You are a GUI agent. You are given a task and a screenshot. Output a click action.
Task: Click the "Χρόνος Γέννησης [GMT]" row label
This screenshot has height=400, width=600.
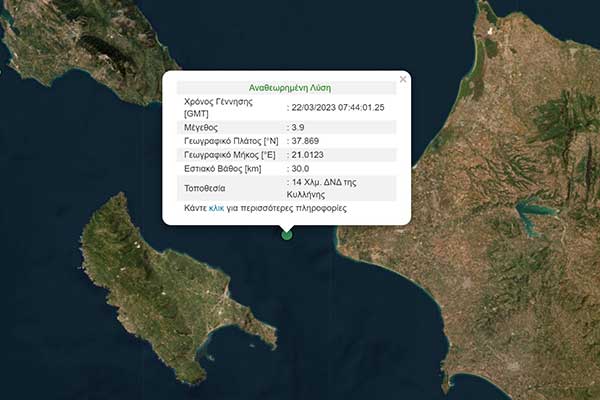[216, 107]
